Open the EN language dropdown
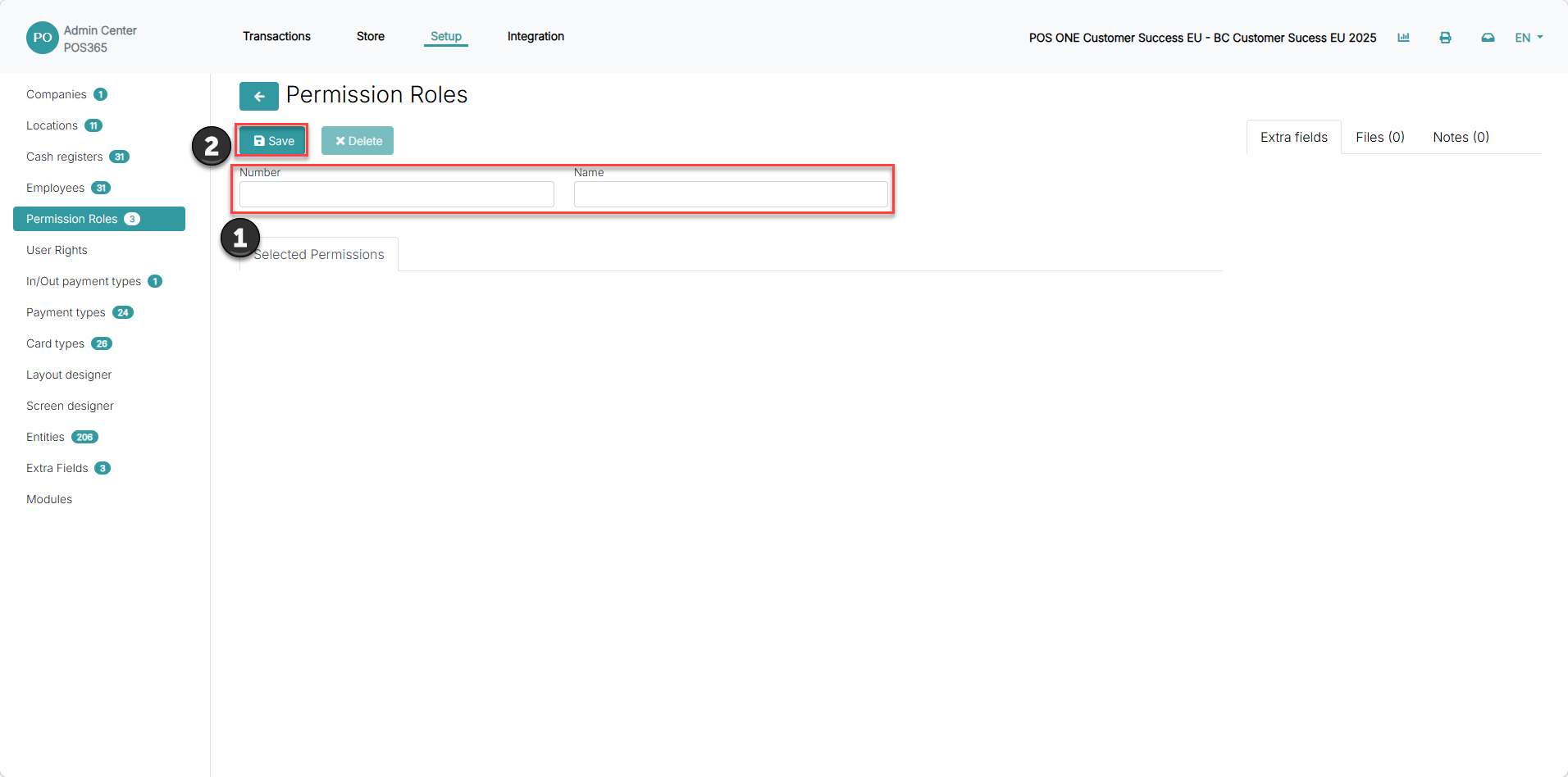Viewport: 1568px width, 777px height. 1529,38
